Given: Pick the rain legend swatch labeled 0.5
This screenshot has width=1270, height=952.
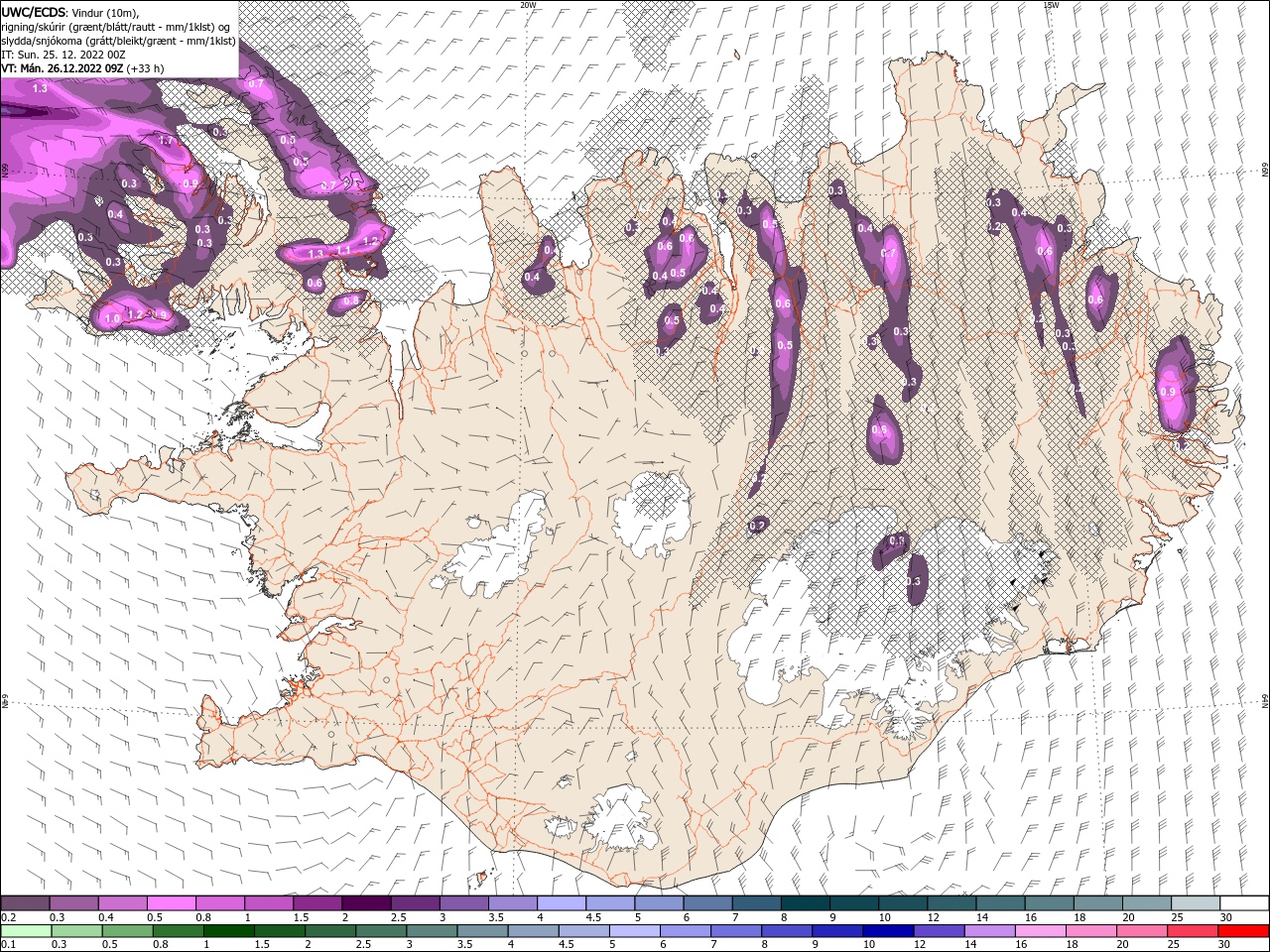Looking at the screenshot, I should coord(126,931).
